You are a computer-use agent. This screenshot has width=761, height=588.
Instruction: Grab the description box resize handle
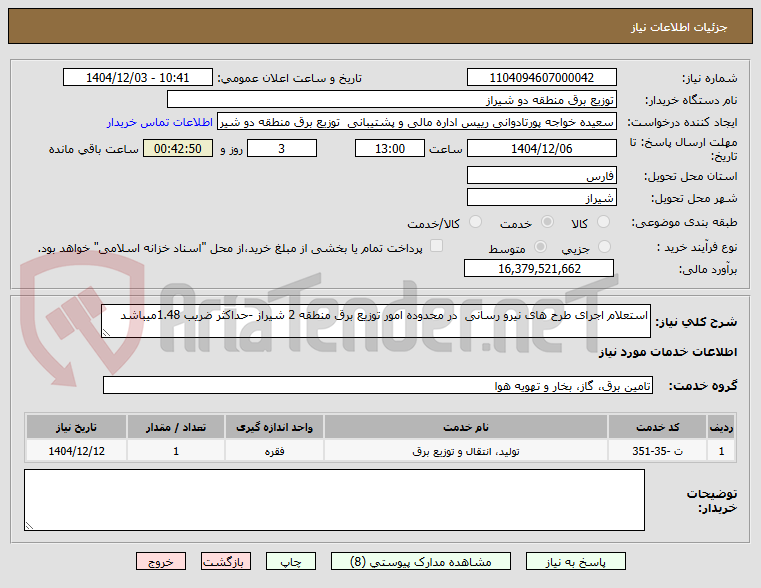tap(106, 332)
